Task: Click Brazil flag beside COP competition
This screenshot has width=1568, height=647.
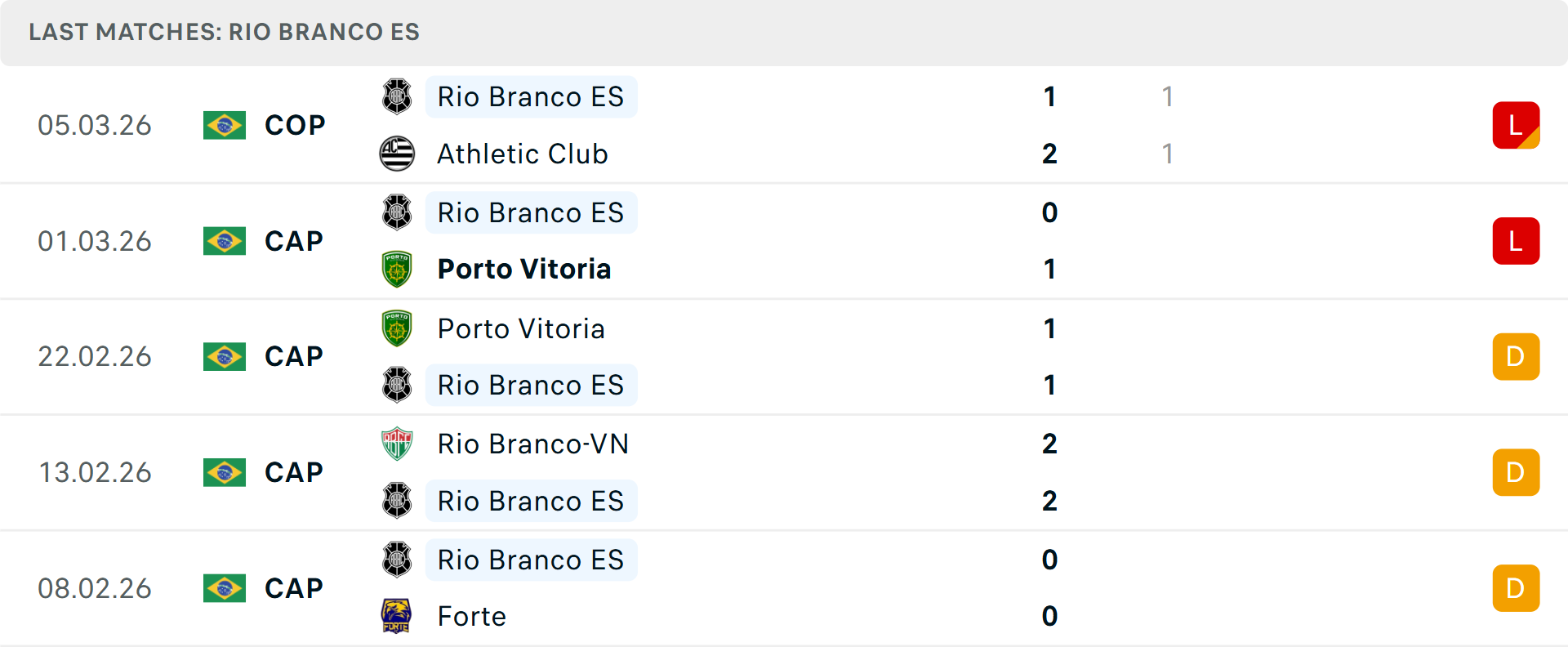Action: coord(225,126)
